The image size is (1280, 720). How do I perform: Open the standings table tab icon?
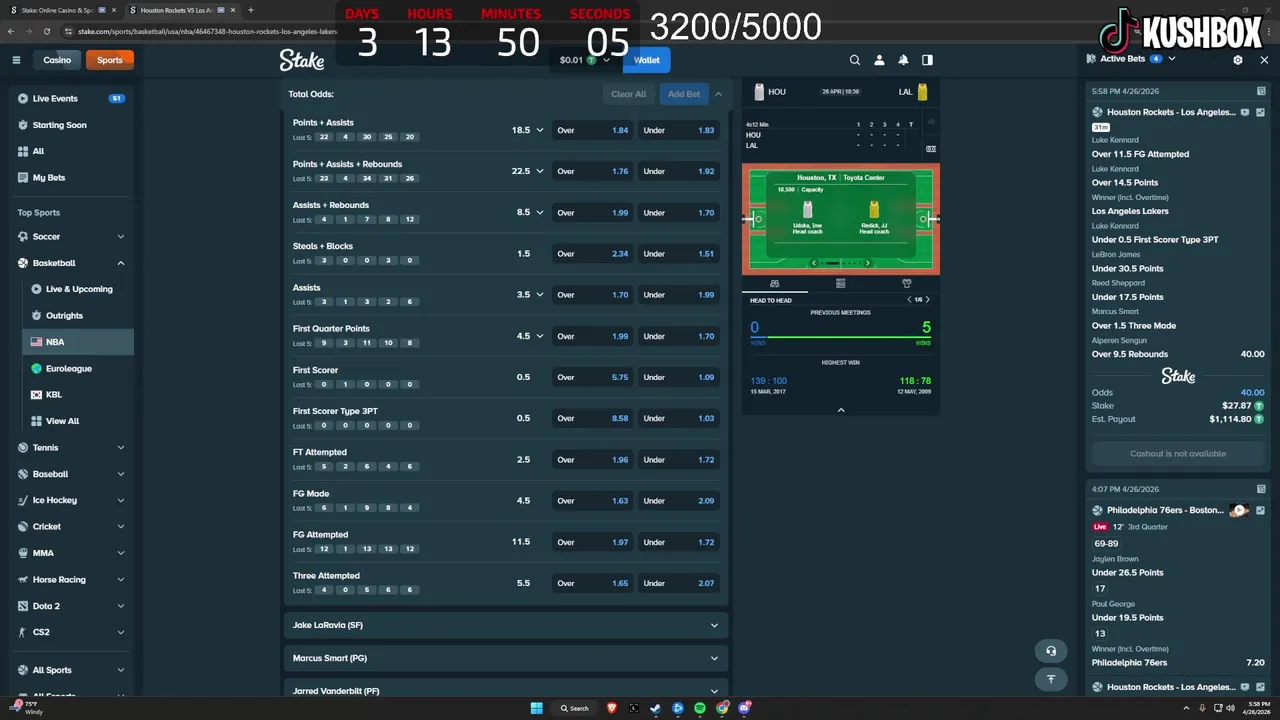(x=840, y=284)
